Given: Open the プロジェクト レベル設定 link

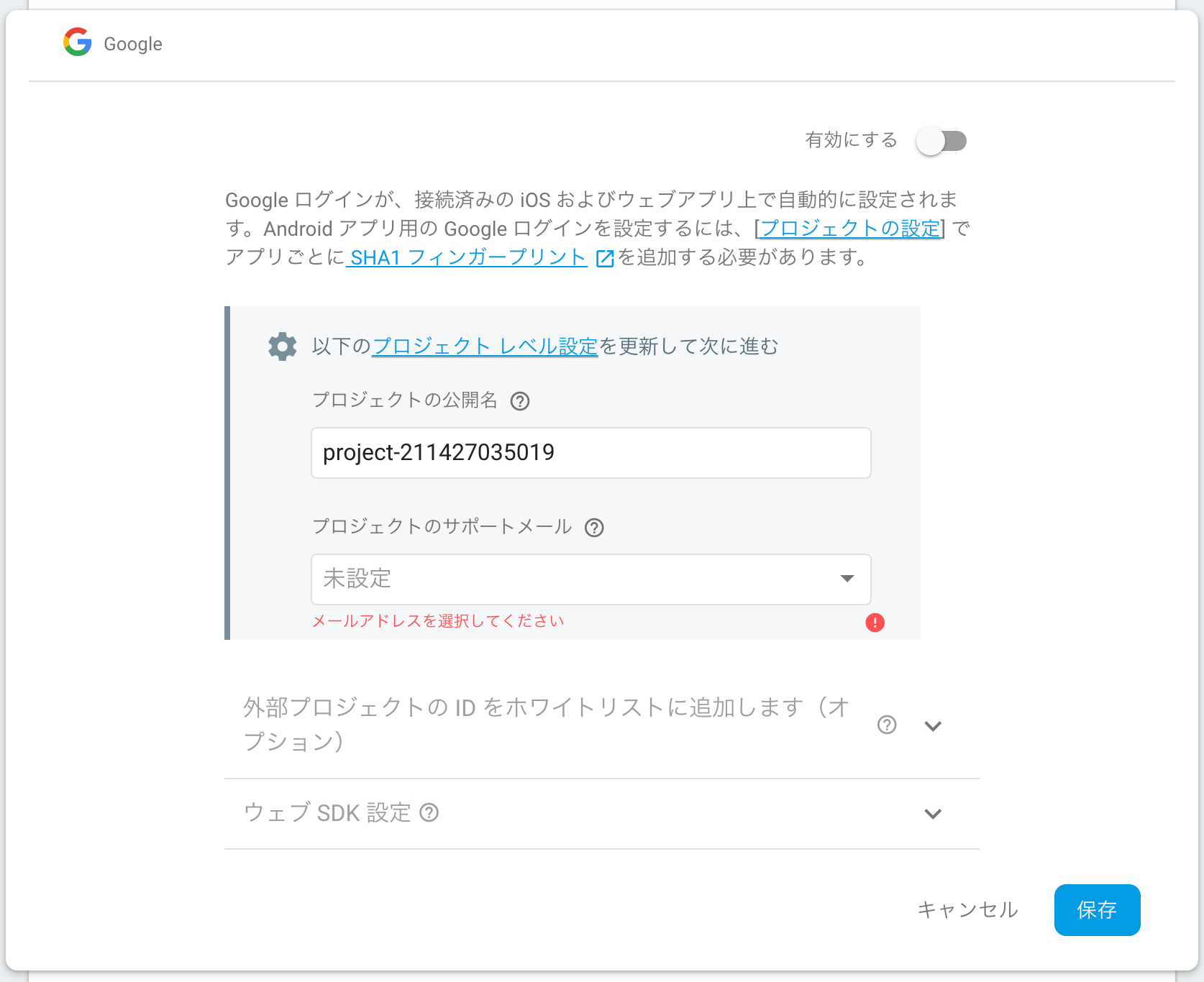Looking at the screenshot, I should pyautogui.click(x=485, y=347).
